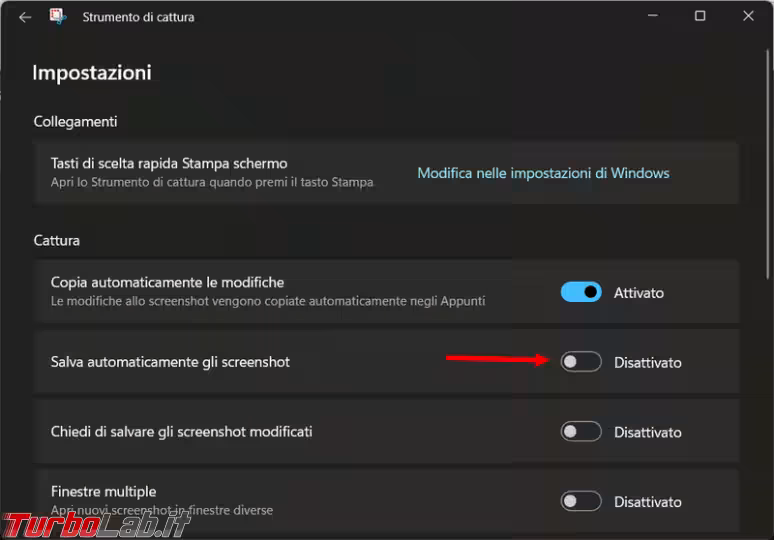Click the Strumento di cattura app icon
Image resolution: width=774 pixels, height=540 pixels.
tap(59, 17)
